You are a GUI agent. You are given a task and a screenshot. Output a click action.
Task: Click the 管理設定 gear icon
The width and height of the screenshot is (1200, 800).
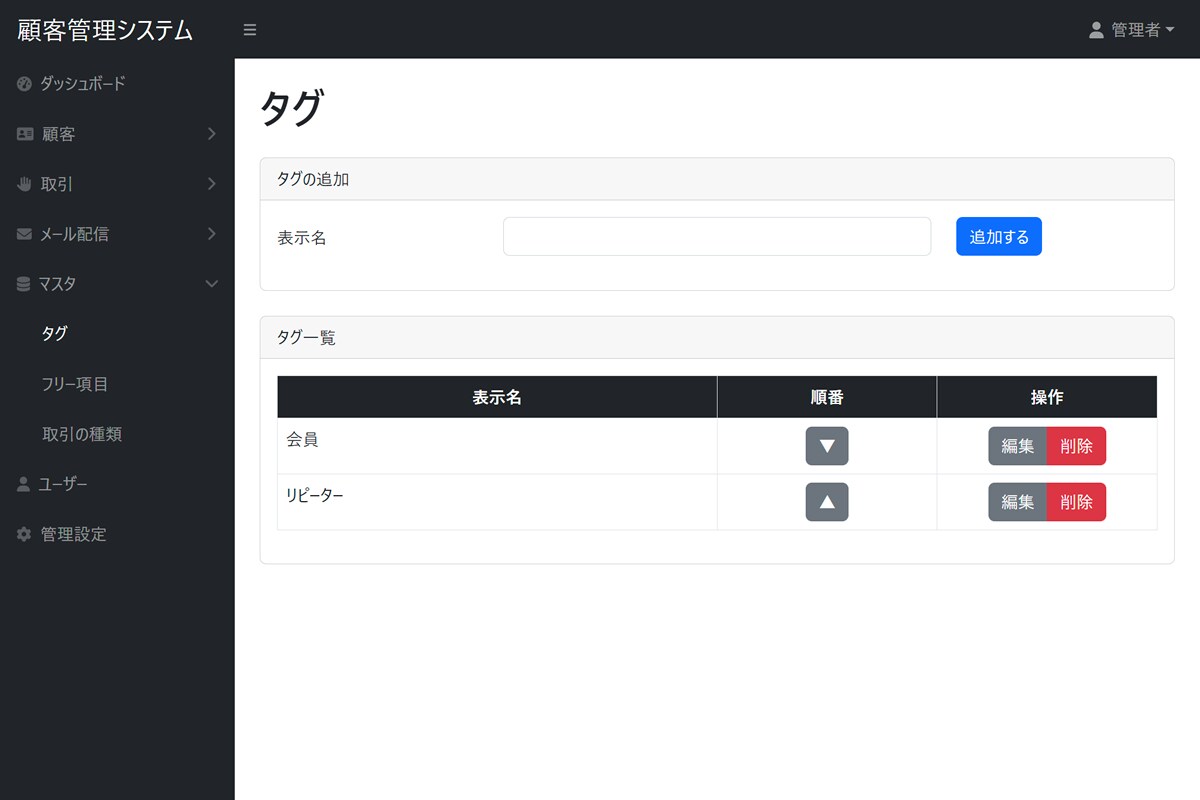point(25,534)
